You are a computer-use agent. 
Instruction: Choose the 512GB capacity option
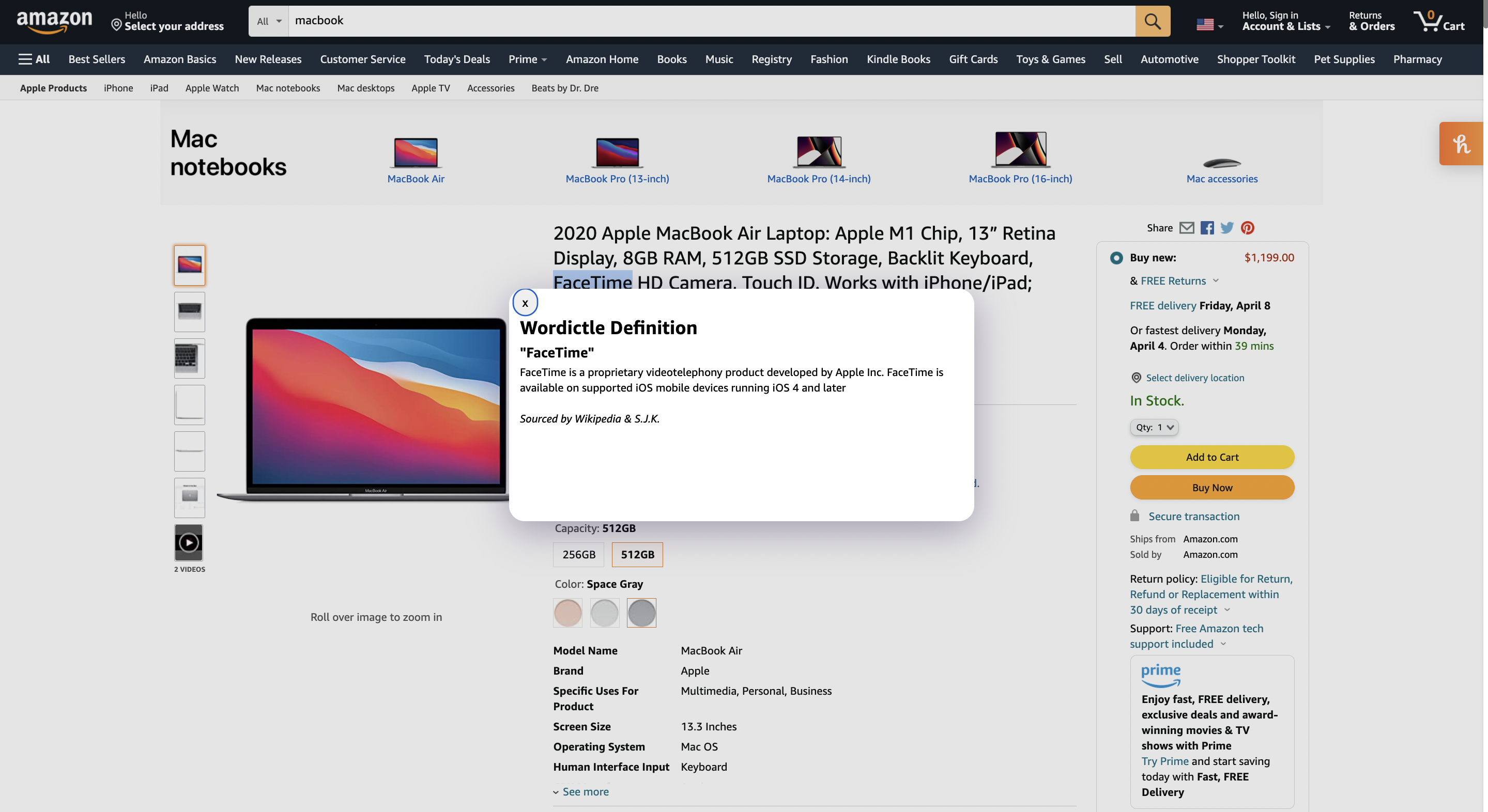tap(637, 555)
